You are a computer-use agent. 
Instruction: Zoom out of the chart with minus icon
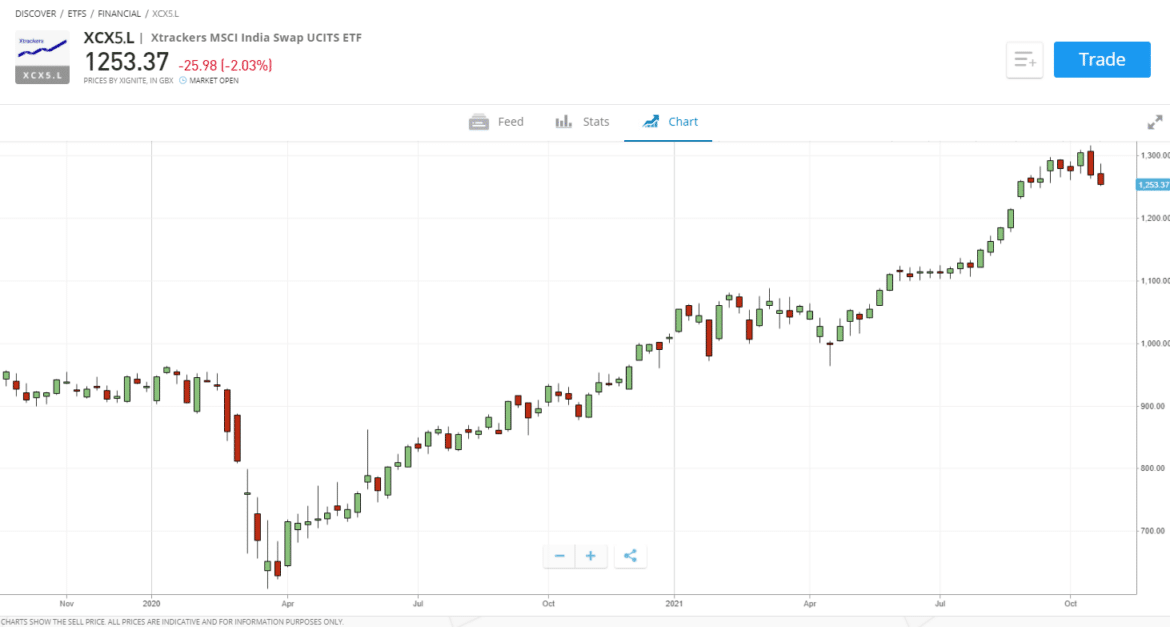point(559,556)
